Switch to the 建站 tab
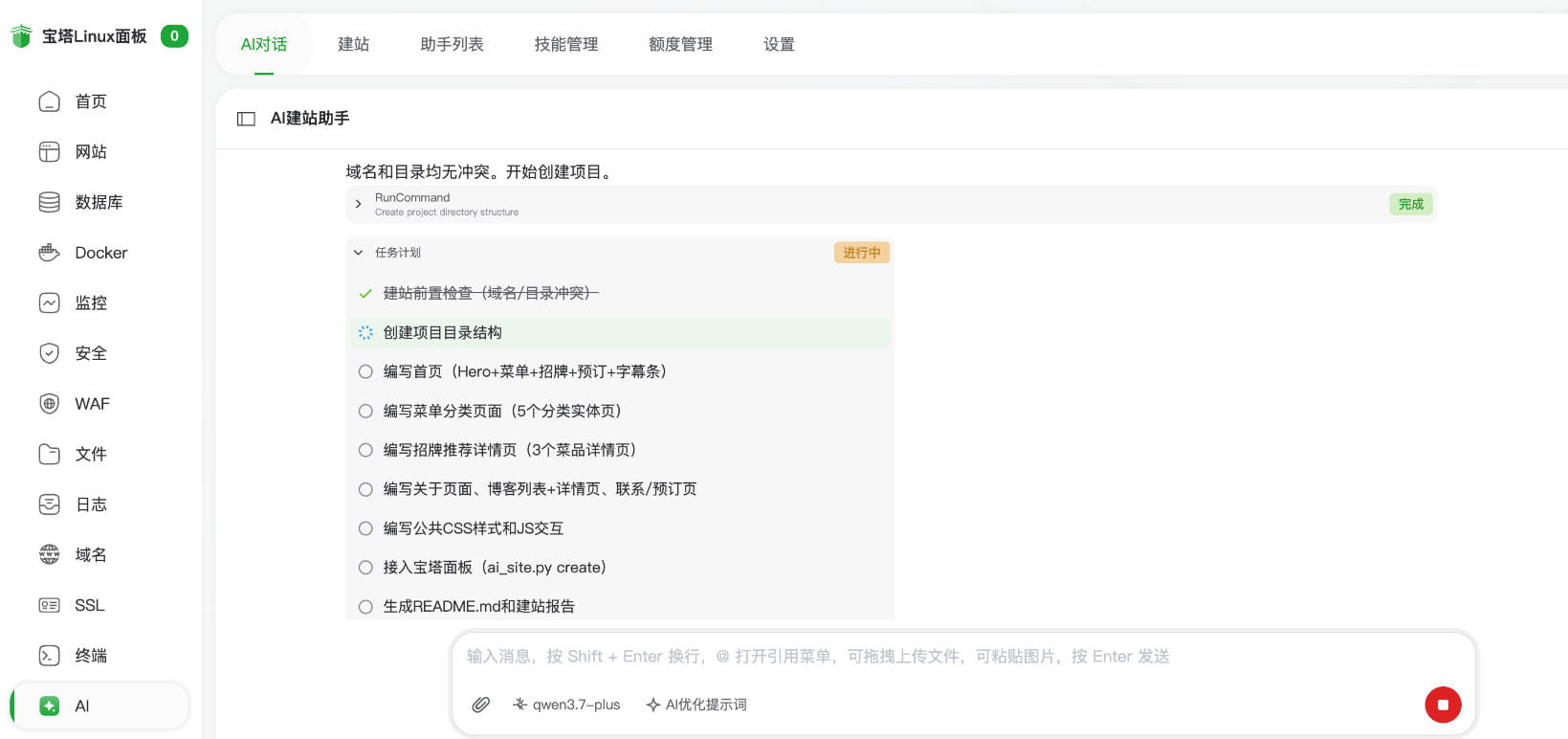 (353, 44)
